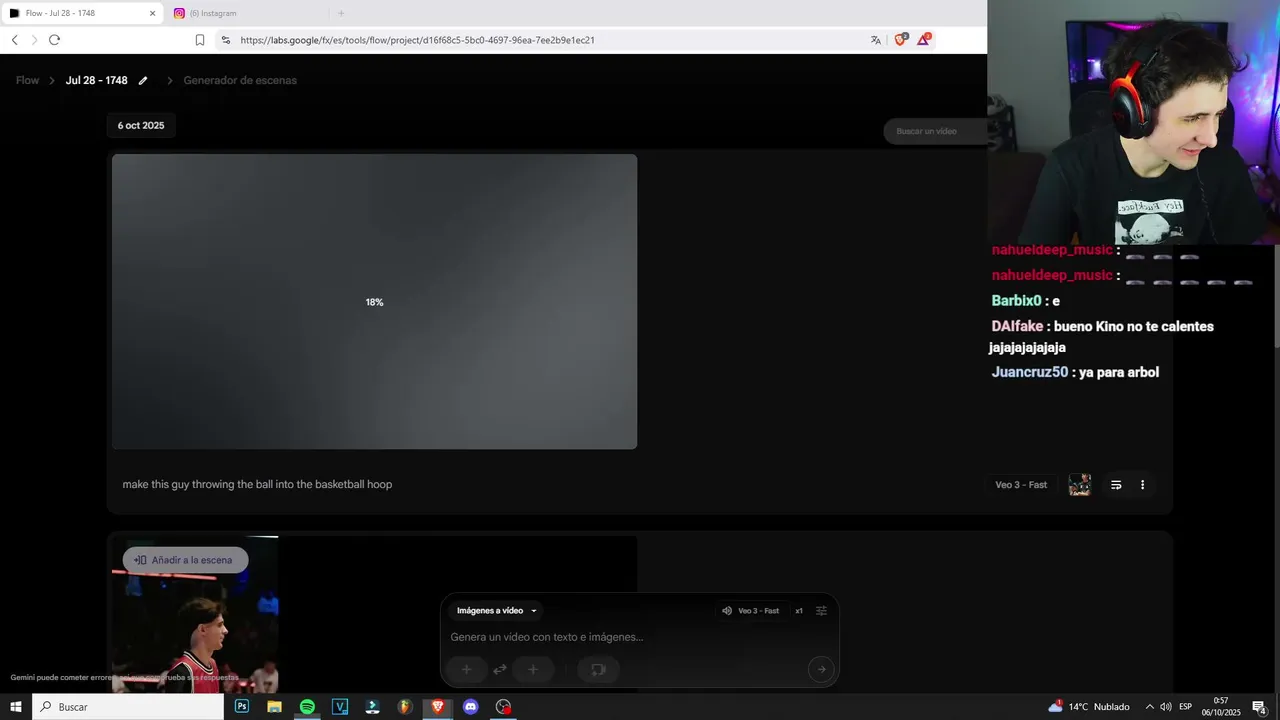Image resolution: width=1280 pixels, height=720 pixels.
Task: Click the page vertical scrollbar
Action: pyautogui.click(x=1276, y=297)
